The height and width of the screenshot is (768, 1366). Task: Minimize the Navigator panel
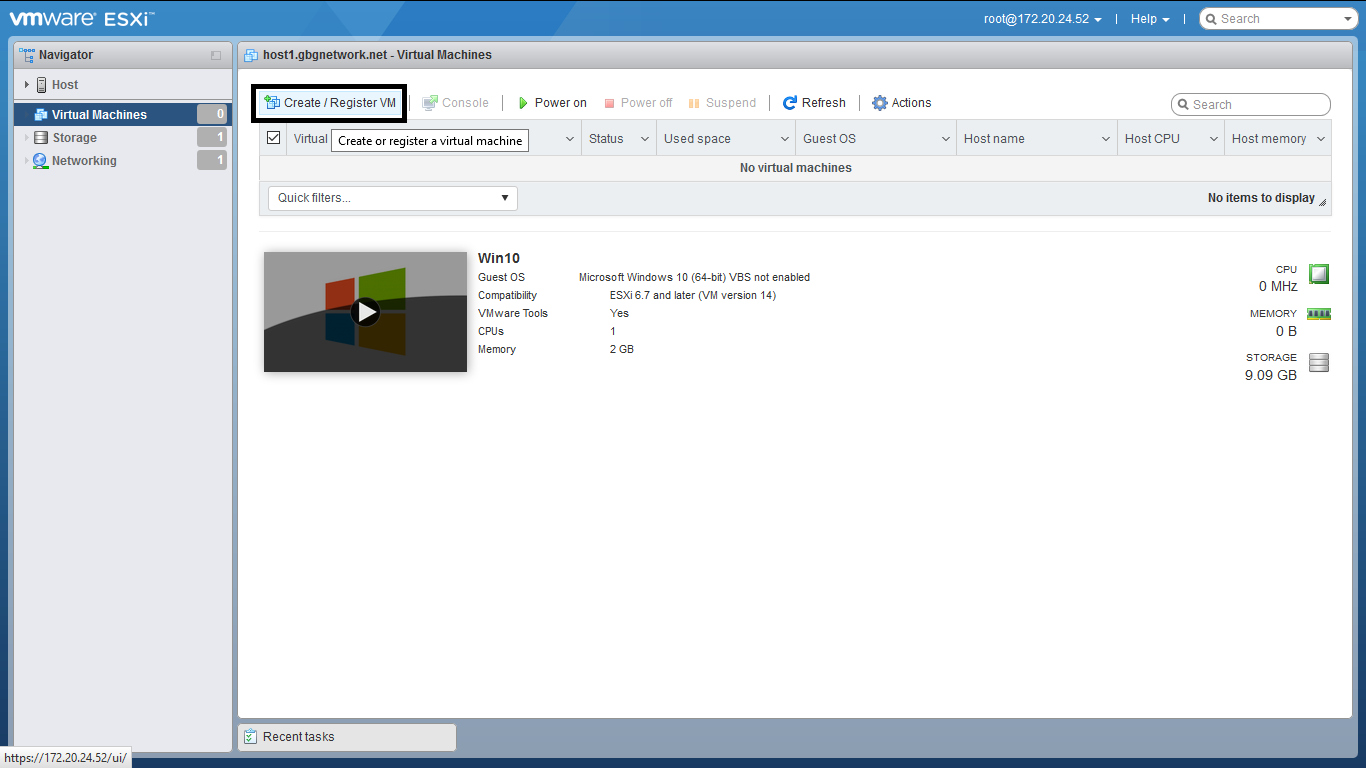(x=216, y=56)
